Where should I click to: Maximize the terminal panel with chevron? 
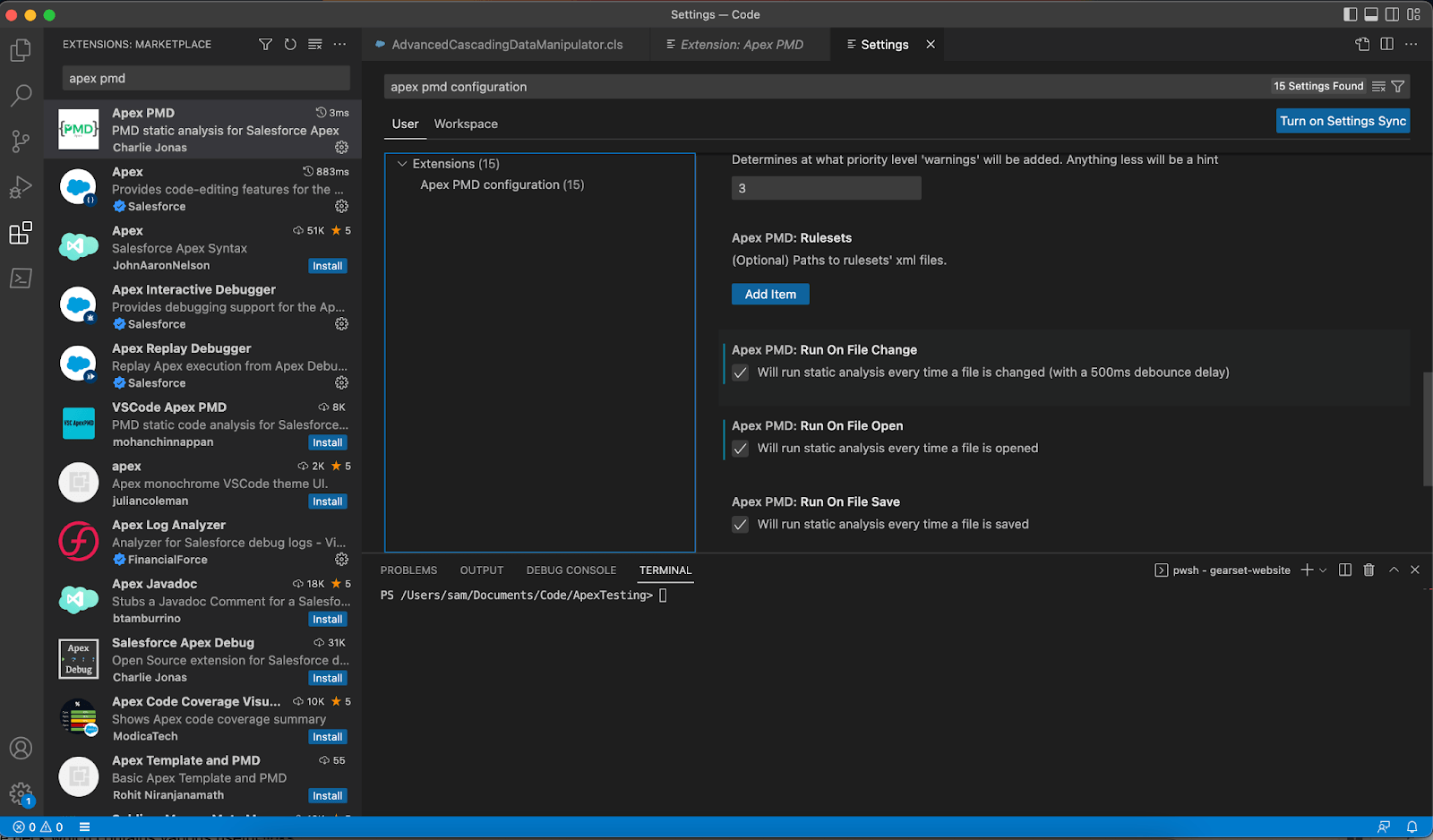tap(1393, 570)
